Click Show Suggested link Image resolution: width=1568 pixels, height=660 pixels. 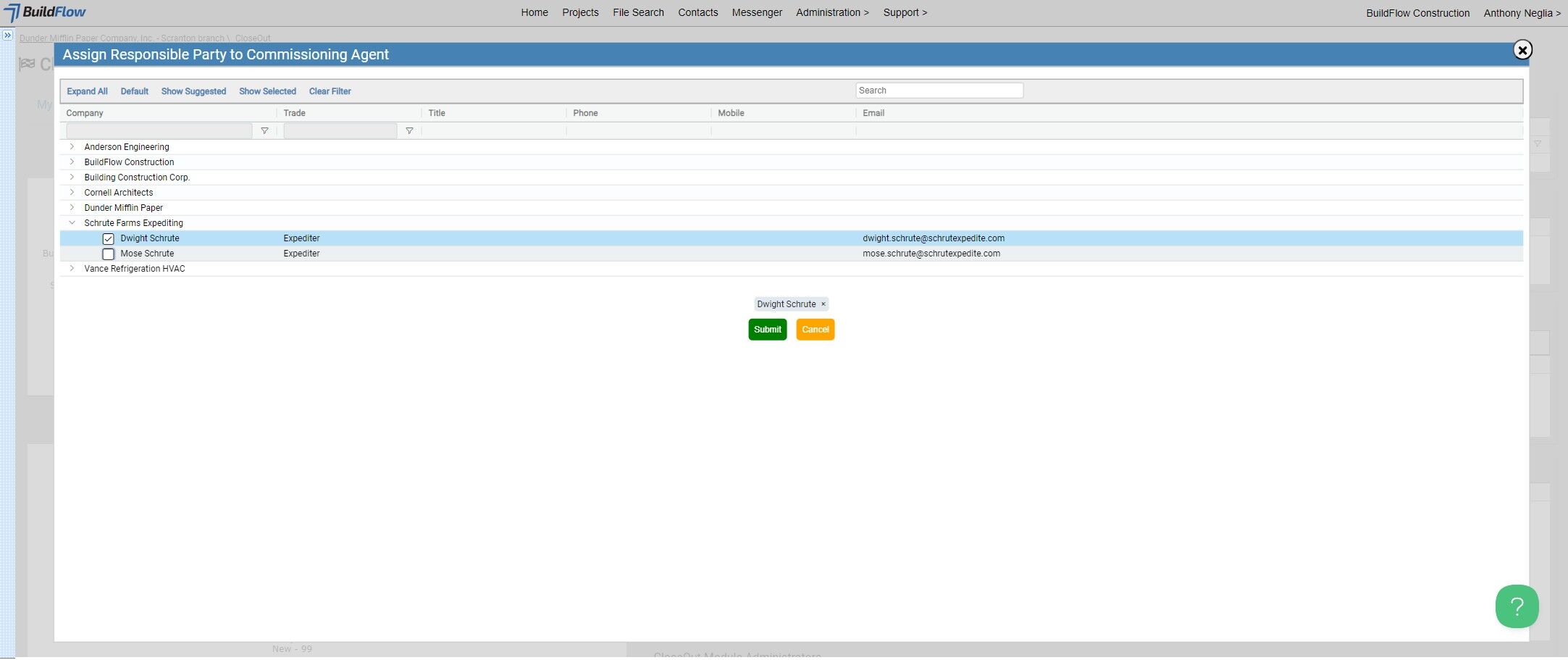coord(193,91)
